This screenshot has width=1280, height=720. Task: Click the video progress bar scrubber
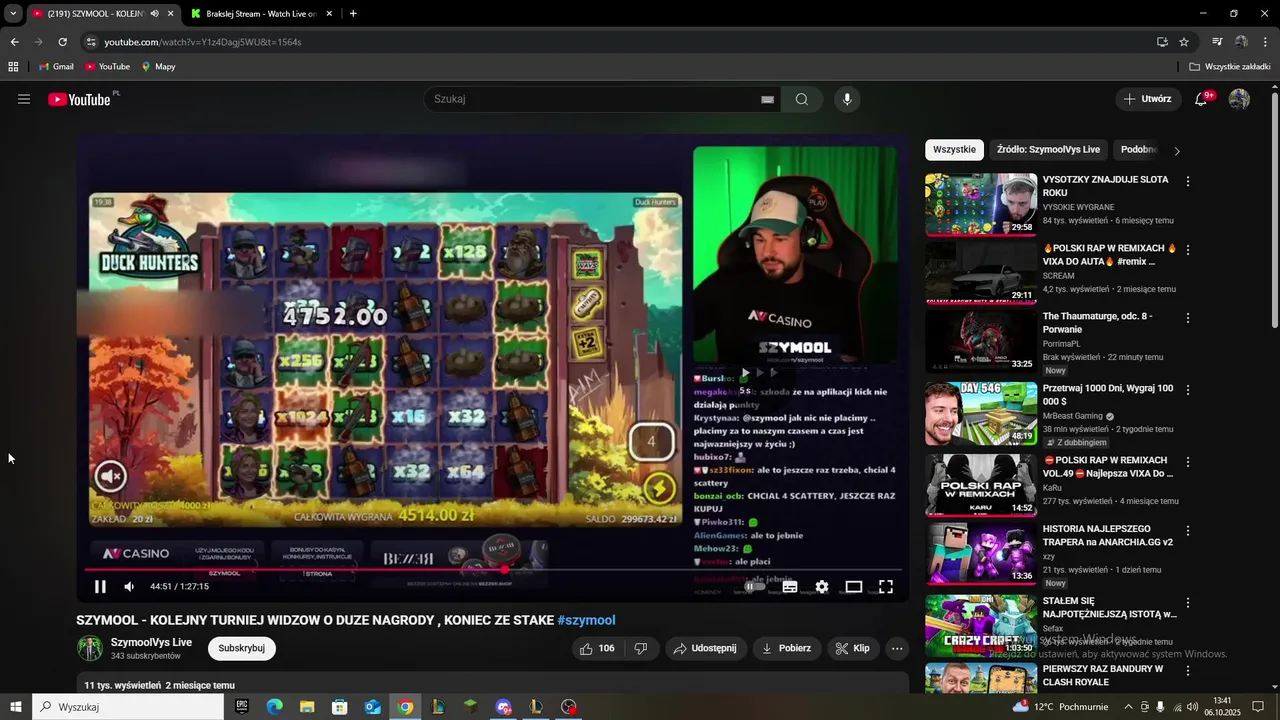click(x=505, y=570)
